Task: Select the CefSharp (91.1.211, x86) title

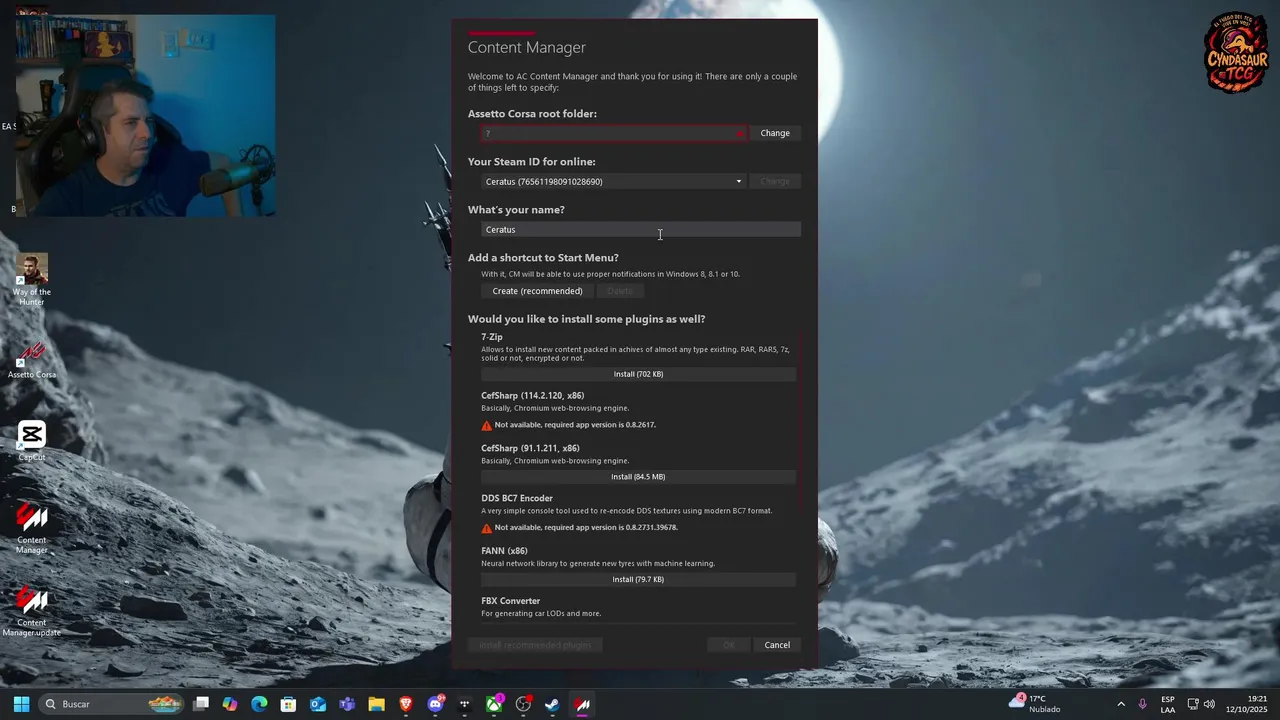Action: click(x=530, y=448)
